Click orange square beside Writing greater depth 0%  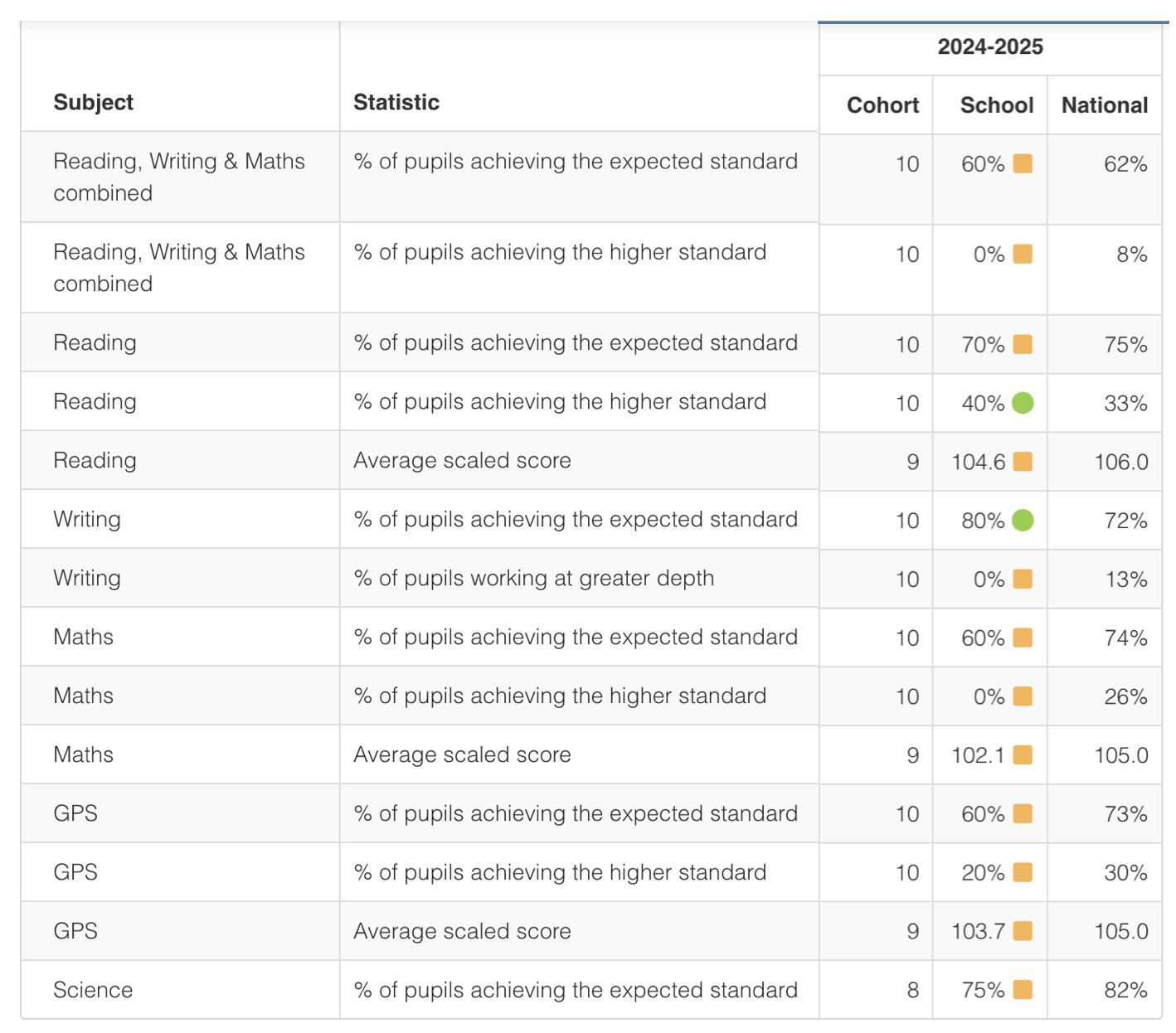click(x=1023, y=580)
